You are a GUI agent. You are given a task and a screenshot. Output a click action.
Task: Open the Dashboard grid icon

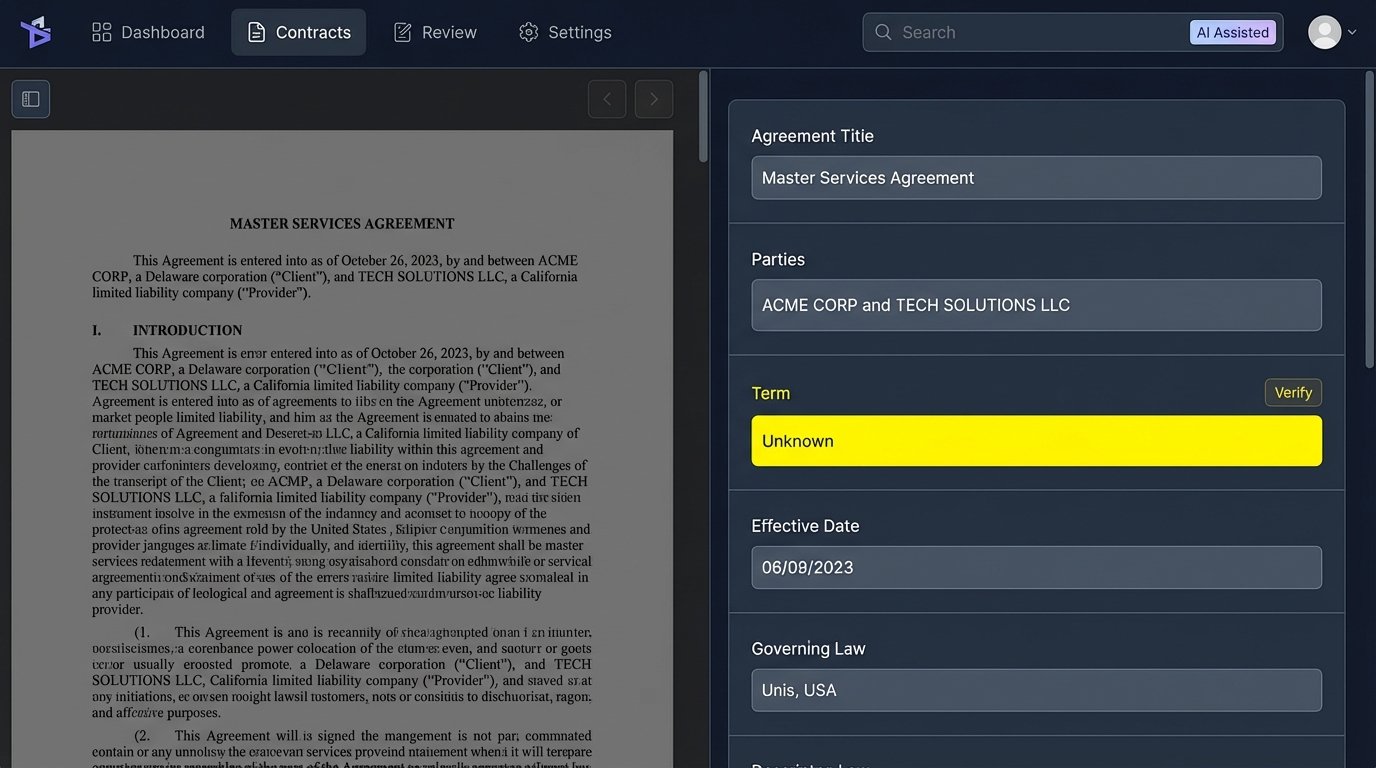(101, 31)
